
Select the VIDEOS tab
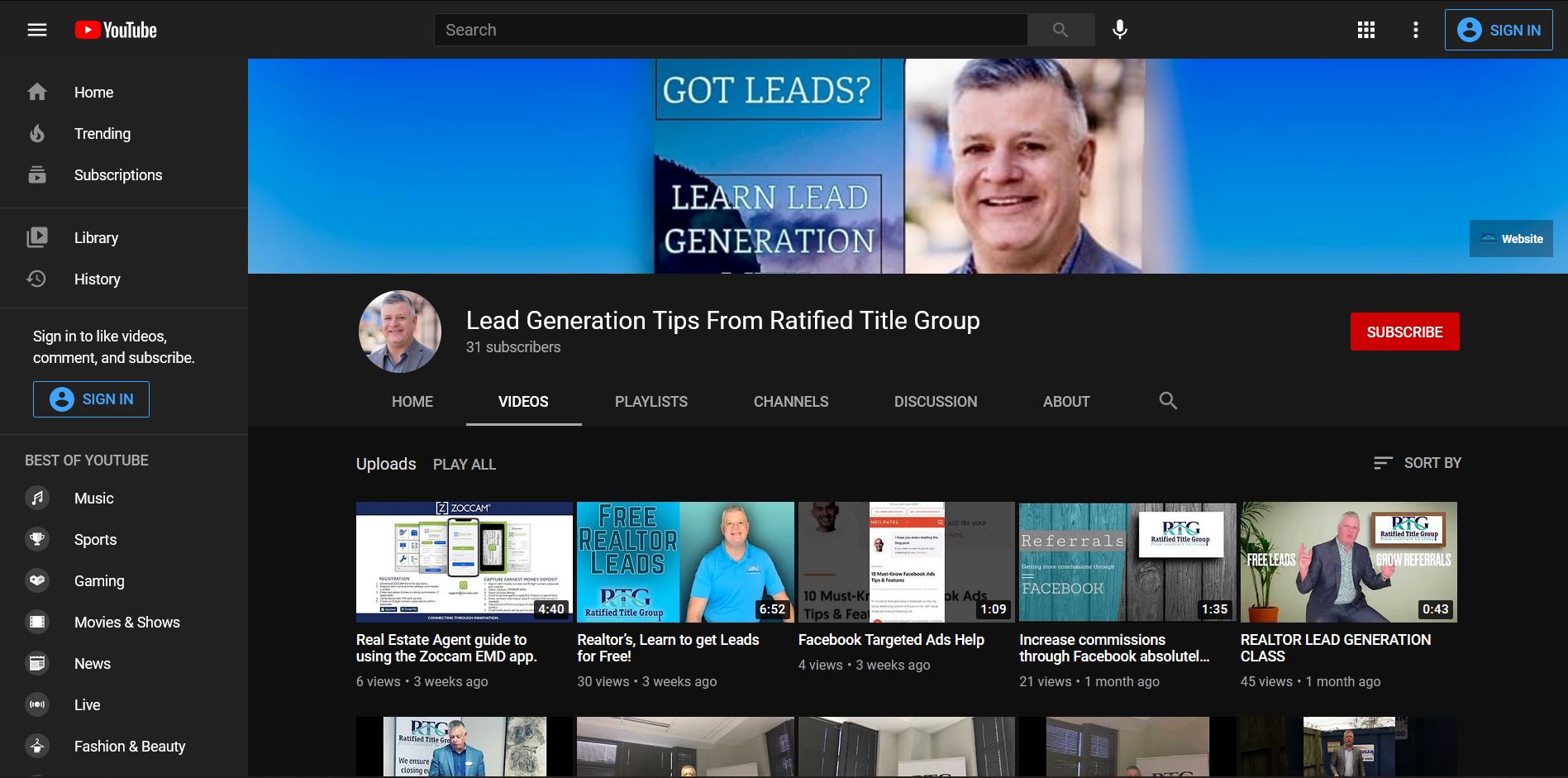point(523,402)
